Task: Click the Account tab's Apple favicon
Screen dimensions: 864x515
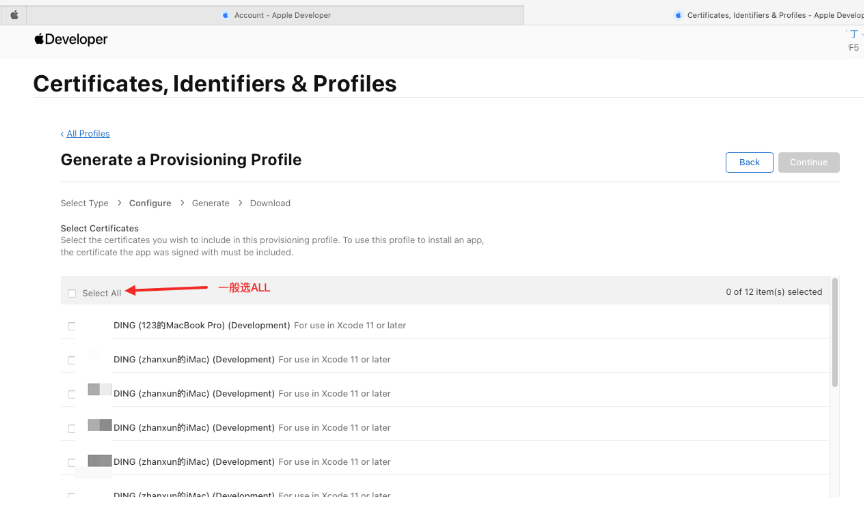Action: tap(226, 15)
